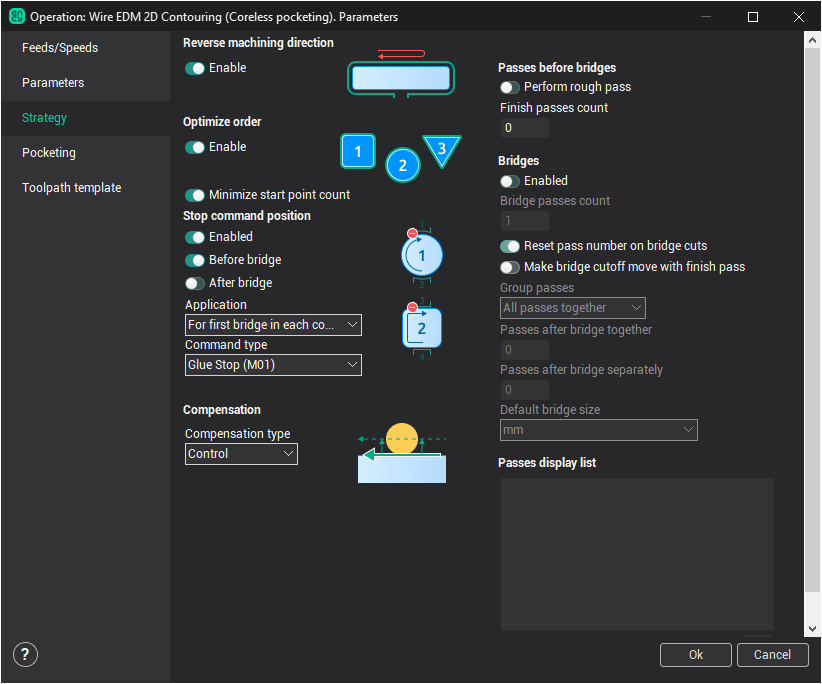
Task: Open the Command type dropdown
Action: (273, 365)
